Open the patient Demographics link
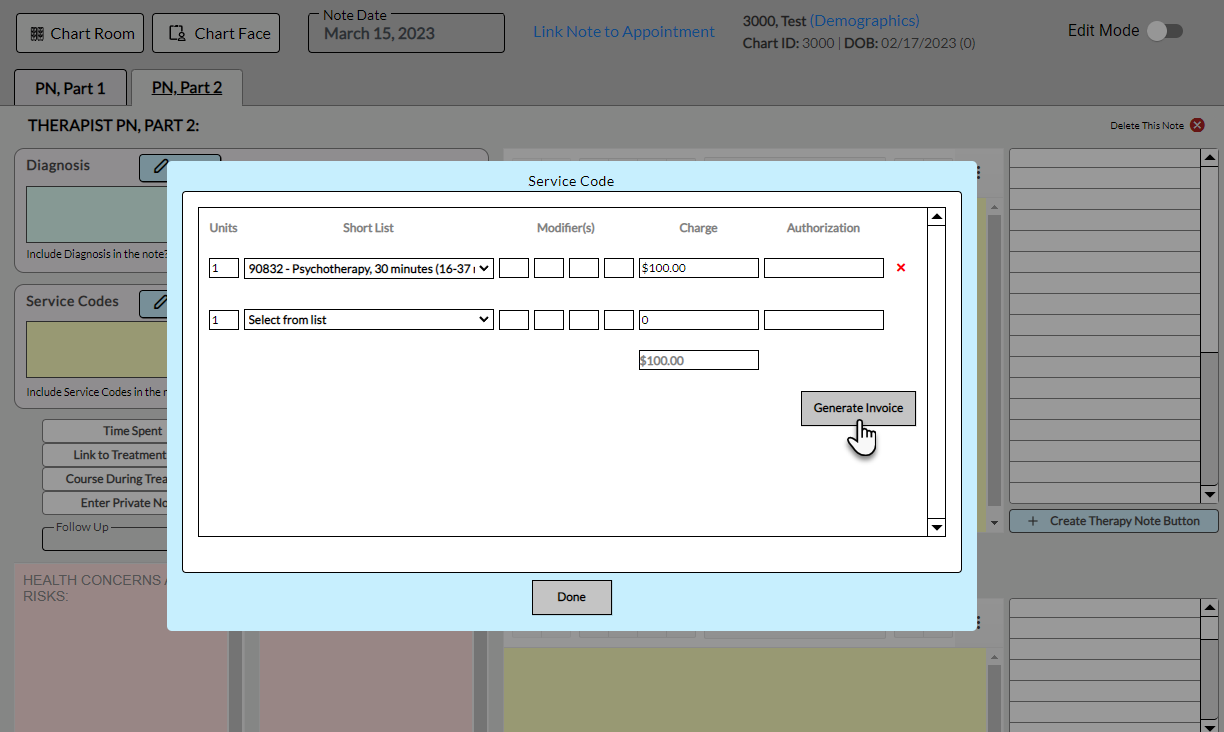 tap(864, 21)
